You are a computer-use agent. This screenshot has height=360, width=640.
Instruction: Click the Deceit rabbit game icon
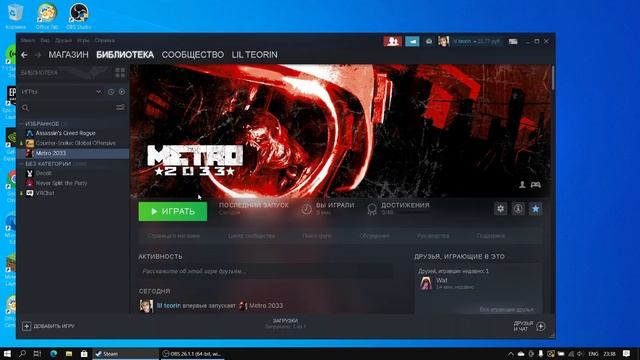[x=30, y=173]
